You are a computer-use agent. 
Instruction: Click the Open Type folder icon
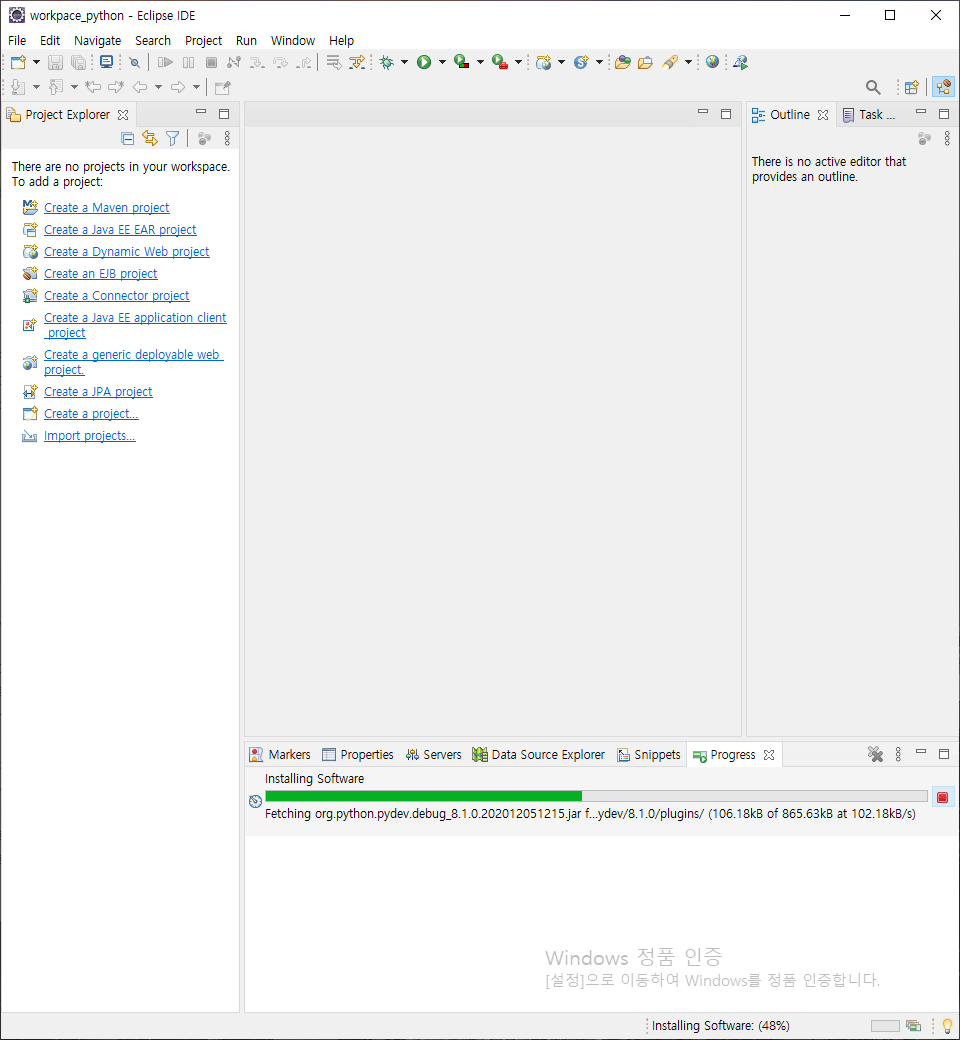coord(622,62)
